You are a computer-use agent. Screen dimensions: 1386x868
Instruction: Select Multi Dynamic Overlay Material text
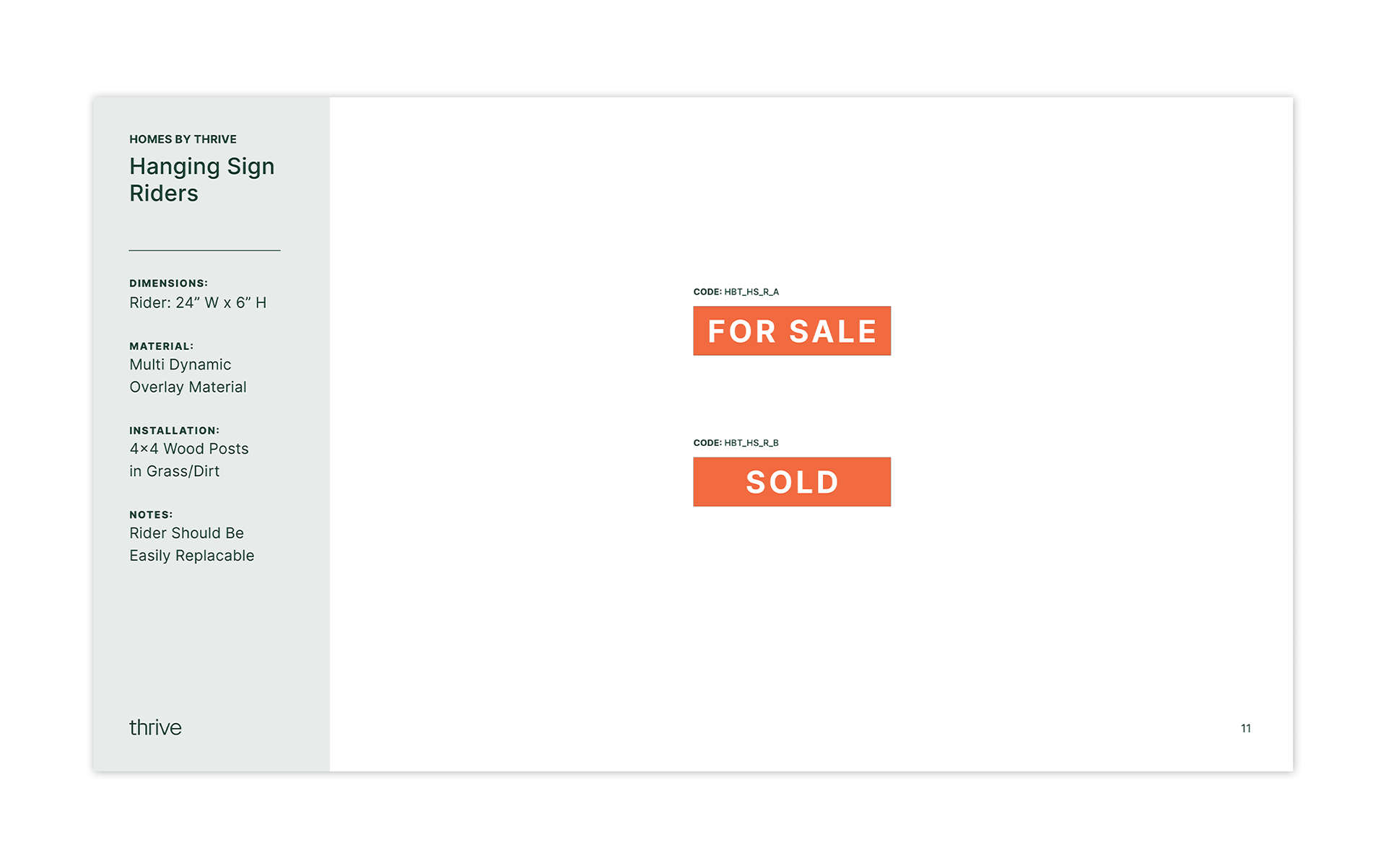click(x=188, y=376)
